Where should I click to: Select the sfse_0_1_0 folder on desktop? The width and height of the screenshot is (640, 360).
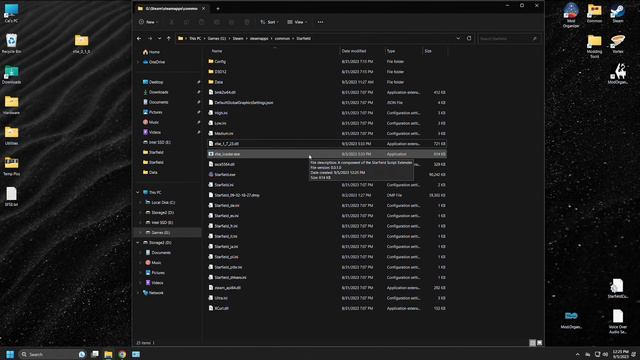coord(81,43)
